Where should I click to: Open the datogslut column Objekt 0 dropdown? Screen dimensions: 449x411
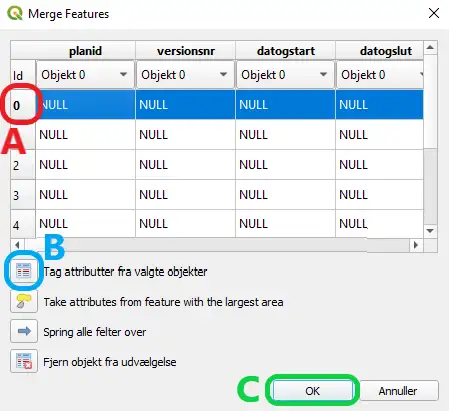380,75
